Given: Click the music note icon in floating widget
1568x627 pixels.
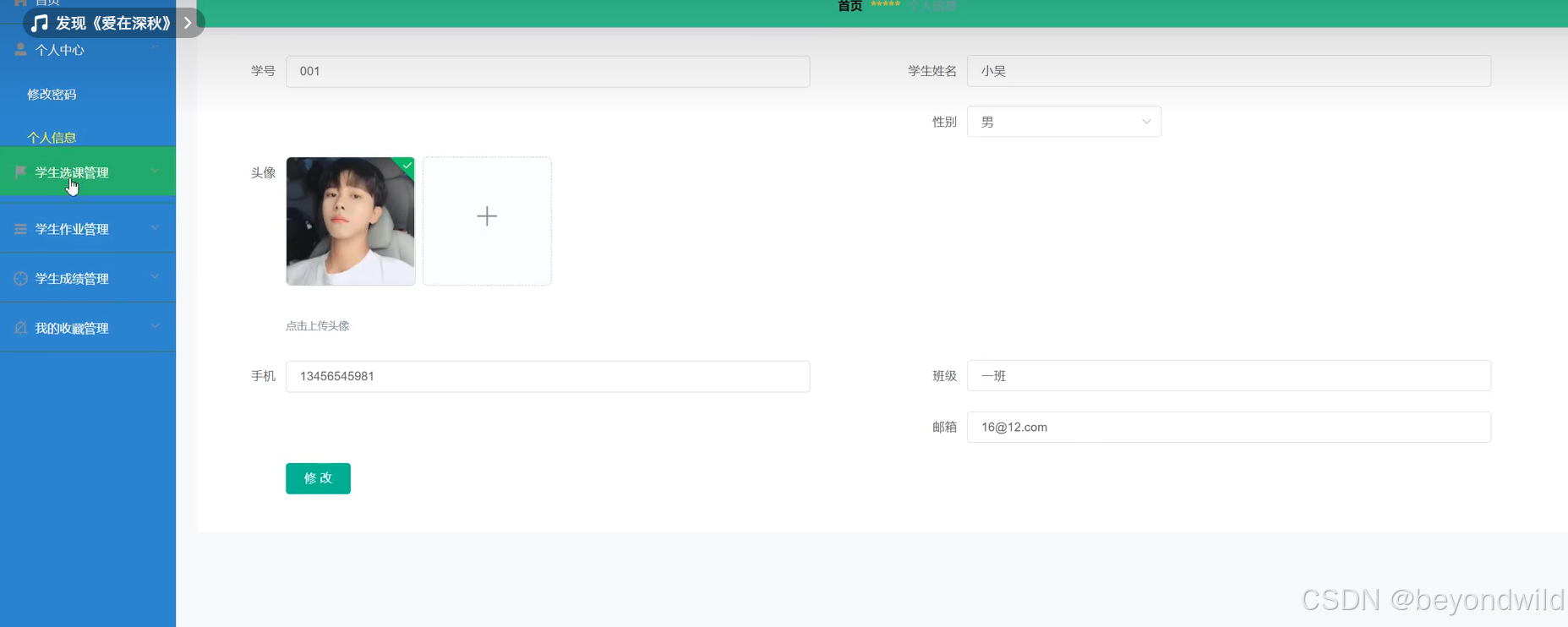Looking at the screenshot, I should click(39, 23).
